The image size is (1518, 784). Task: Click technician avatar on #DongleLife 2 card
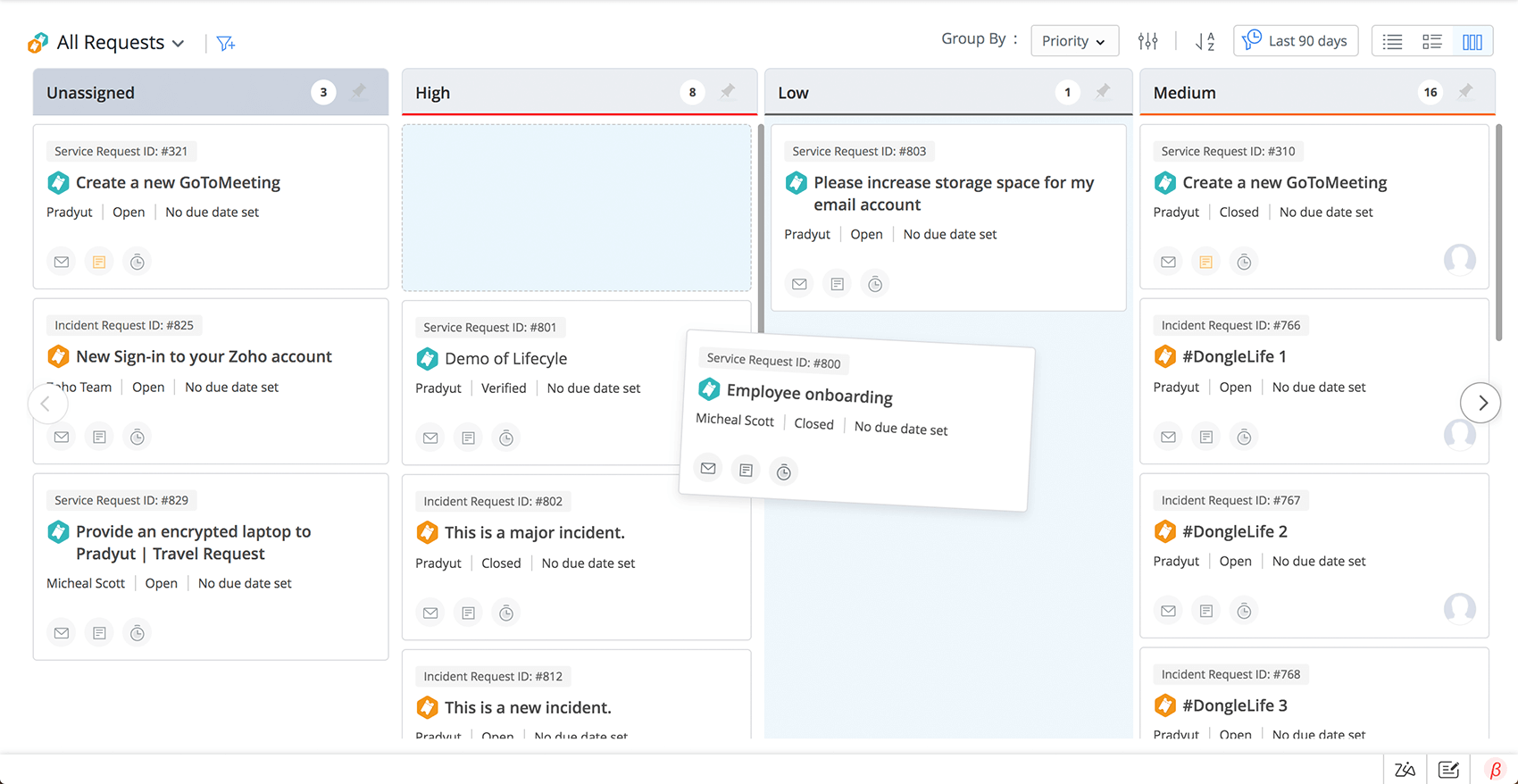click(1459, 608)
